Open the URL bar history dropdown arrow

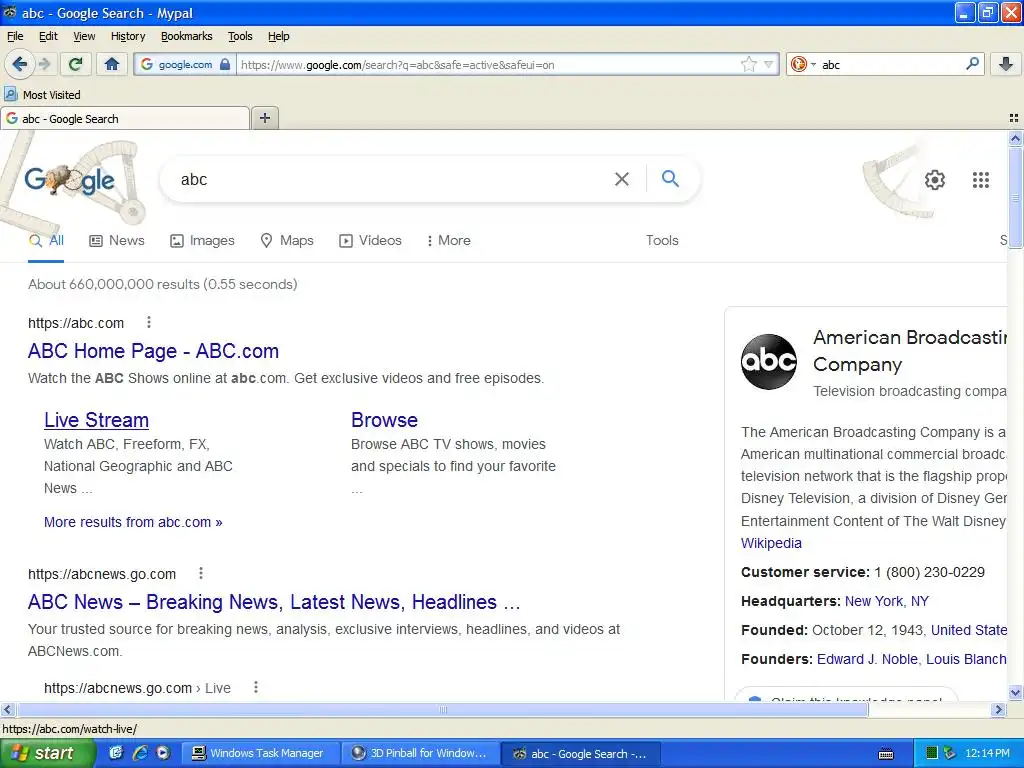point(769,64)
